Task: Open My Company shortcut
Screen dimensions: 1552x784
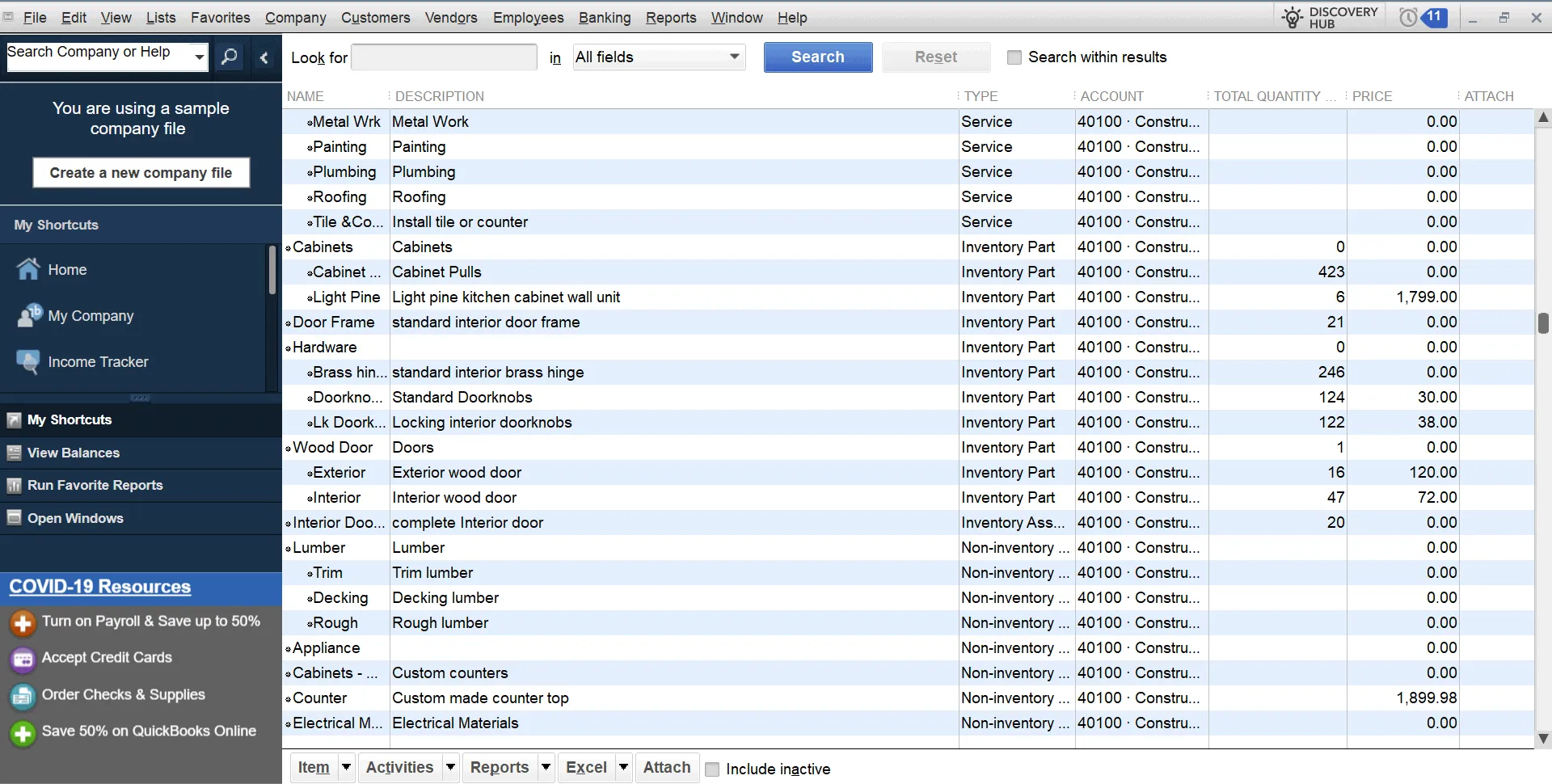Action: tap(90, 316)
